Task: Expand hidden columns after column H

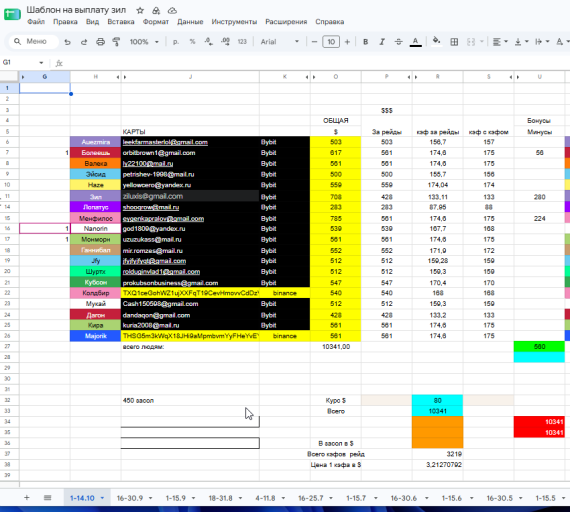Action: [x=118, y=77]
